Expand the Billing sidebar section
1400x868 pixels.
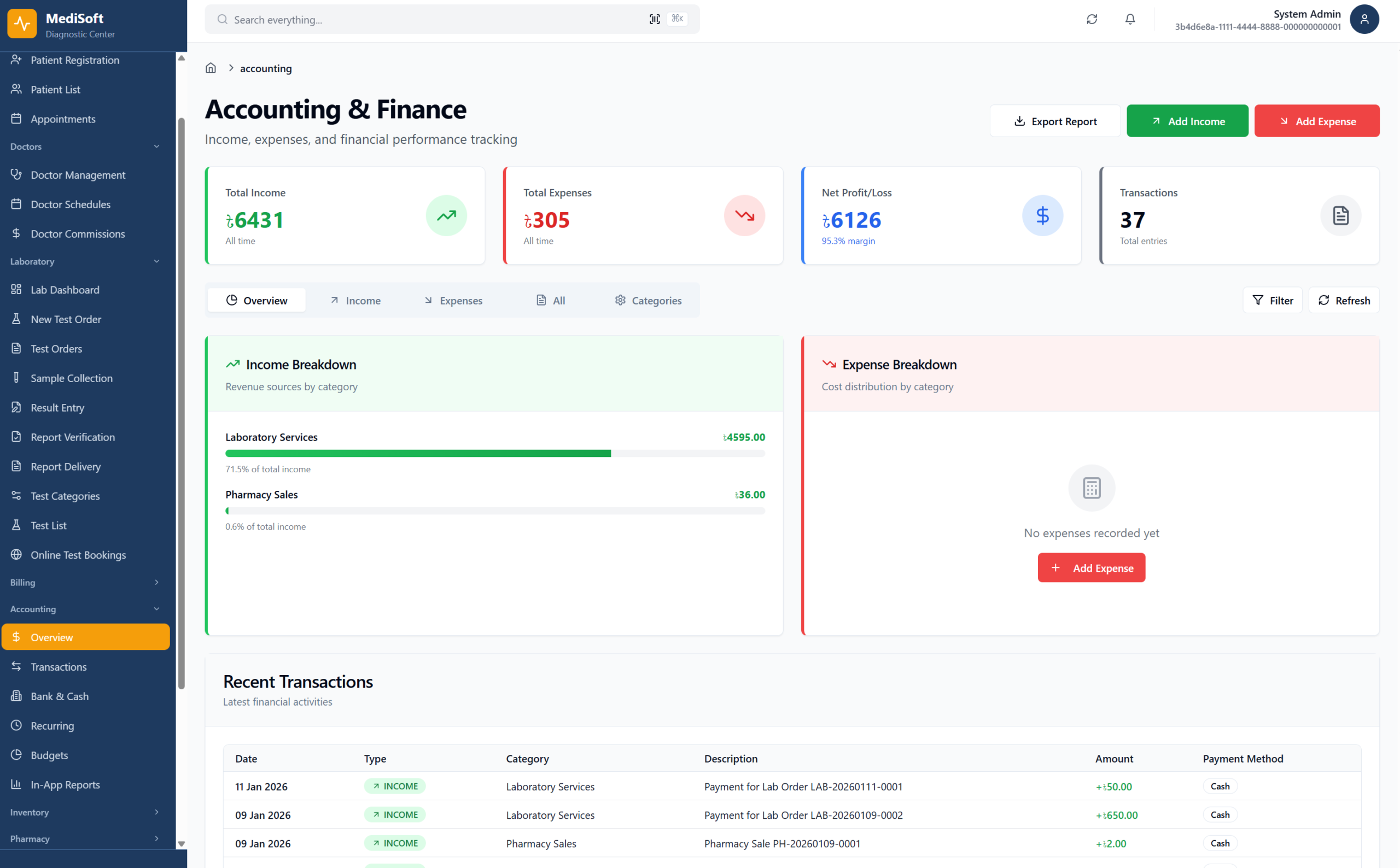click(156, 583)
